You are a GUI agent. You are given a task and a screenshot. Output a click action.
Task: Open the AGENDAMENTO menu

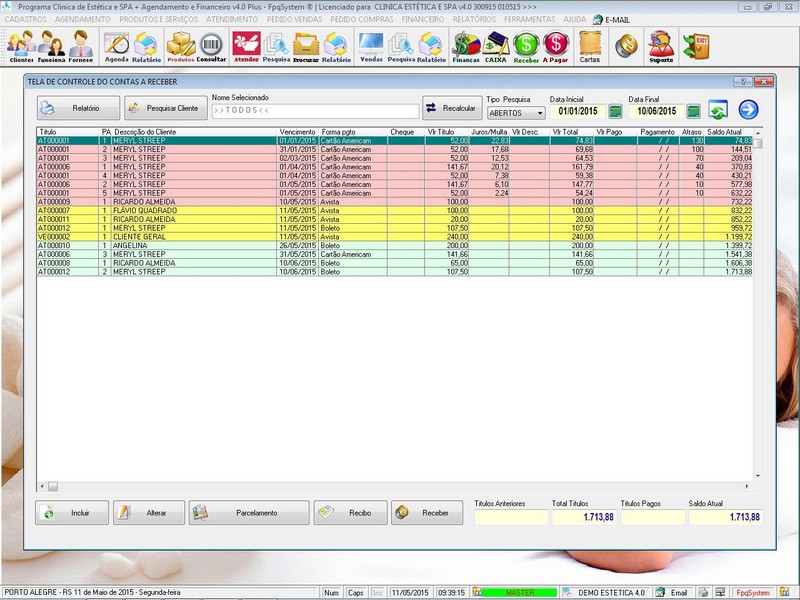pos(83,19)
